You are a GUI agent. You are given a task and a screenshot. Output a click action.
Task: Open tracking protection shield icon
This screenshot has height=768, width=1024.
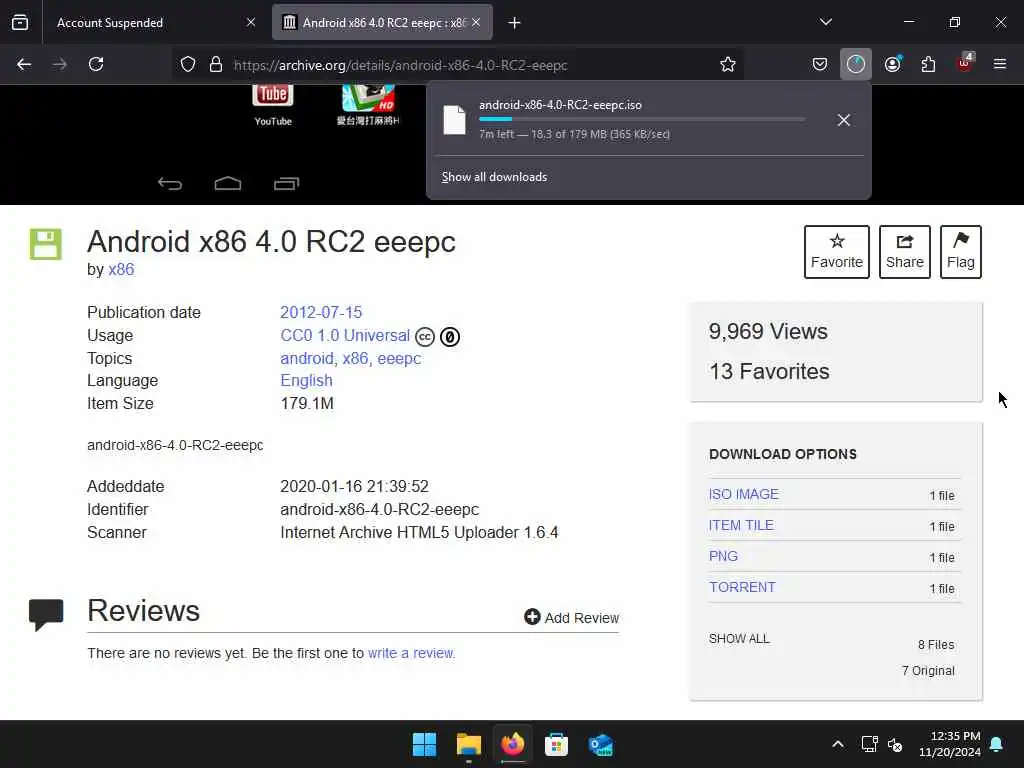[188, 64]
